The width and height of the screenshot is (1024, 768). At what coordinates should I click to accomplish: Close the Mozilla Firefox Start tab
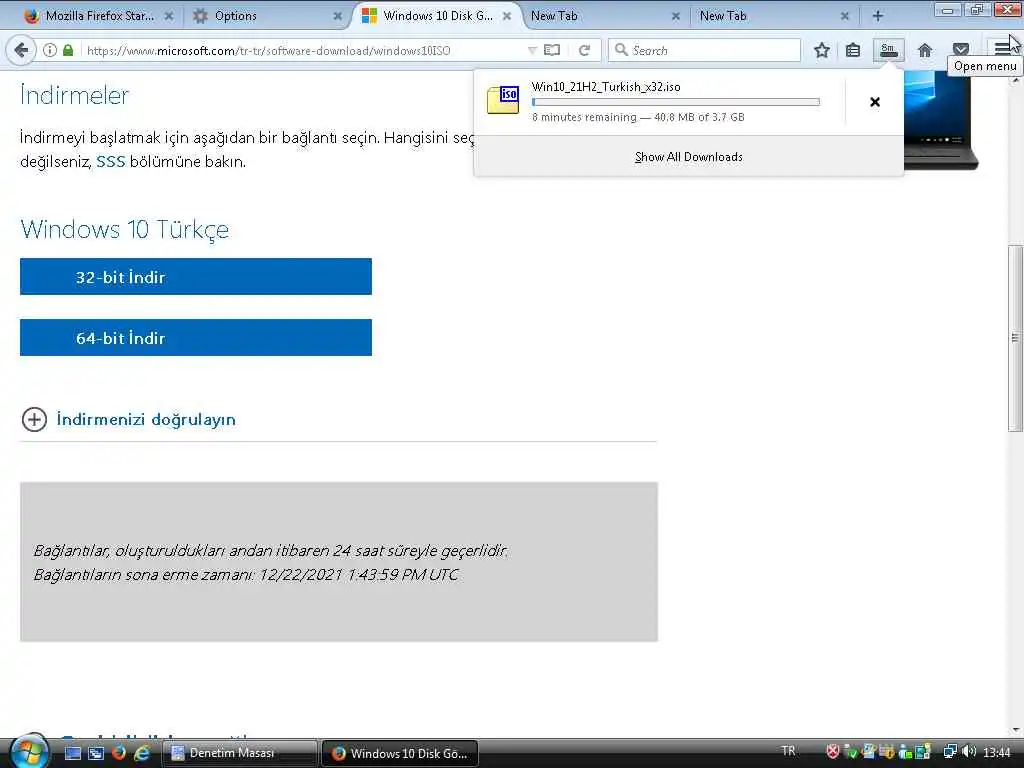click(168, 16)
